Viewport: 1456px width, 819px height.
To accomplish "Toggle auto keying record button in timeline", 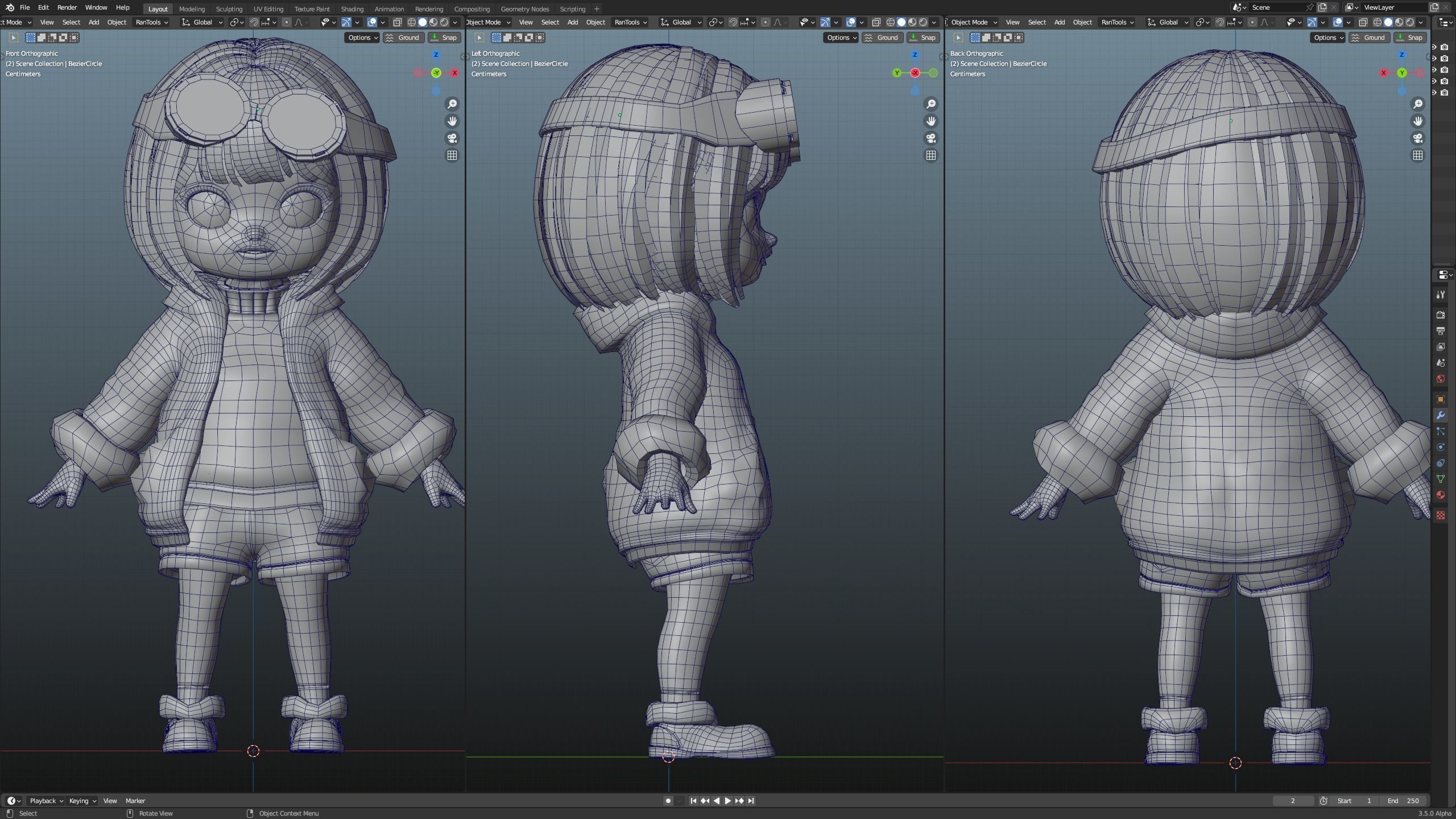I will click(x=668, y=801).
